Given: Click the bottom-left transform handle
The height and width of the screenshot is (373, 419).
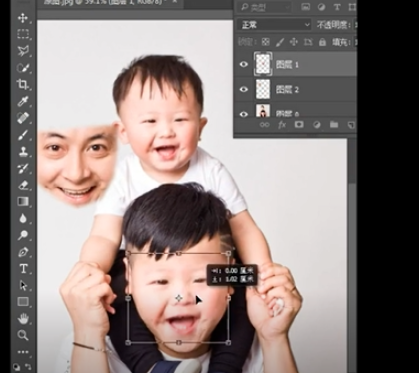Looking at the screenshot, I should click(x=128, y=342).
